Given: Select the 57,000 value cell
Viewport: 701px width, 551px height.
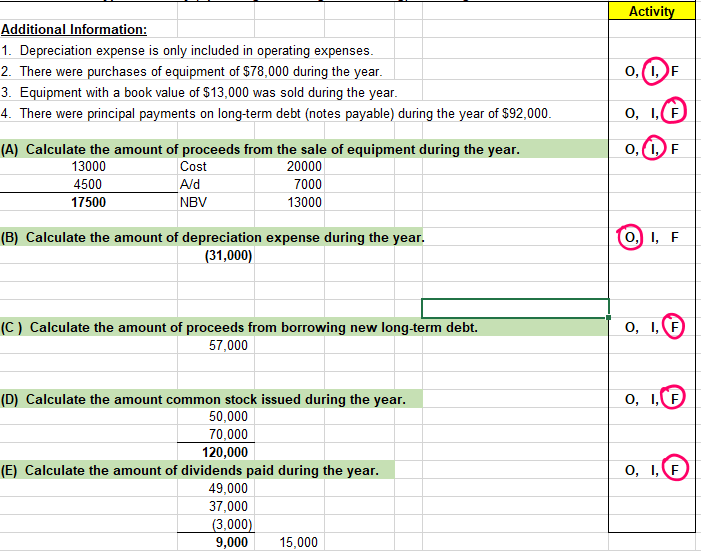Looking at the screenshot, I should (216, 345).
